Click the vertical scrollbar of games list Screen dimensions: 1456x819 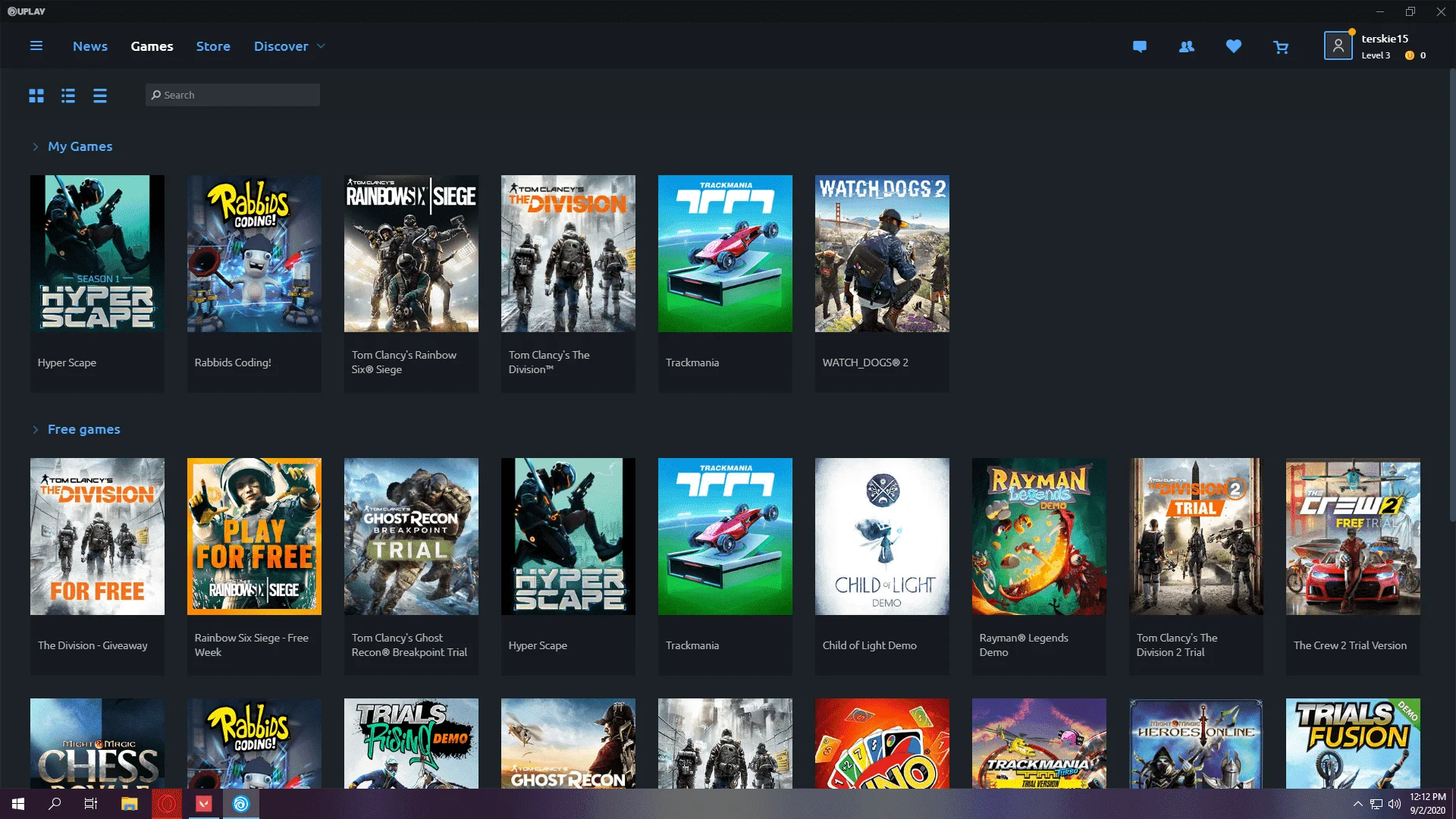[x=1452, y=296]
